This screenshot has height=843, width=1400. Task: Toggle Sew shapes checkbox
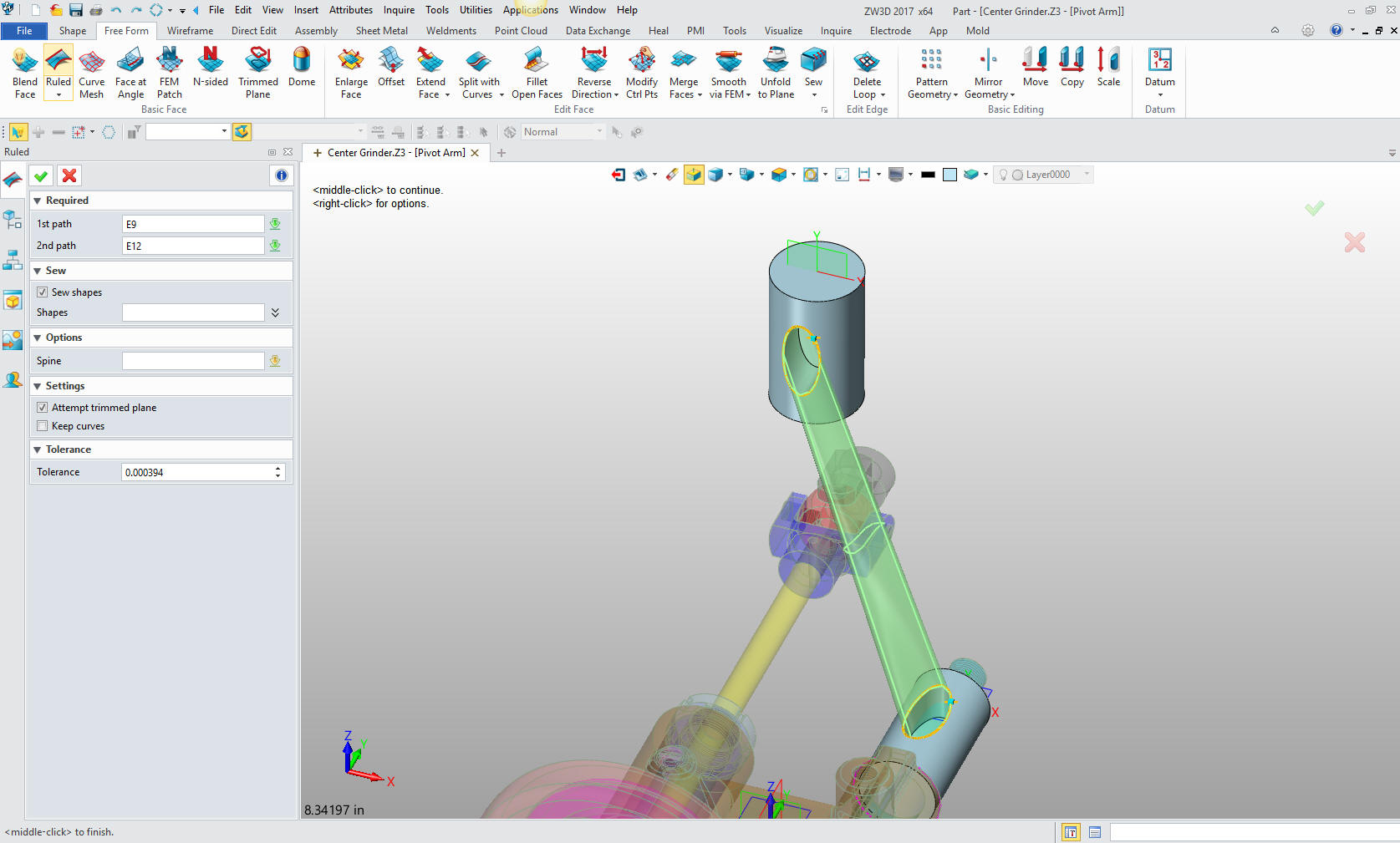tap(42, 292)
